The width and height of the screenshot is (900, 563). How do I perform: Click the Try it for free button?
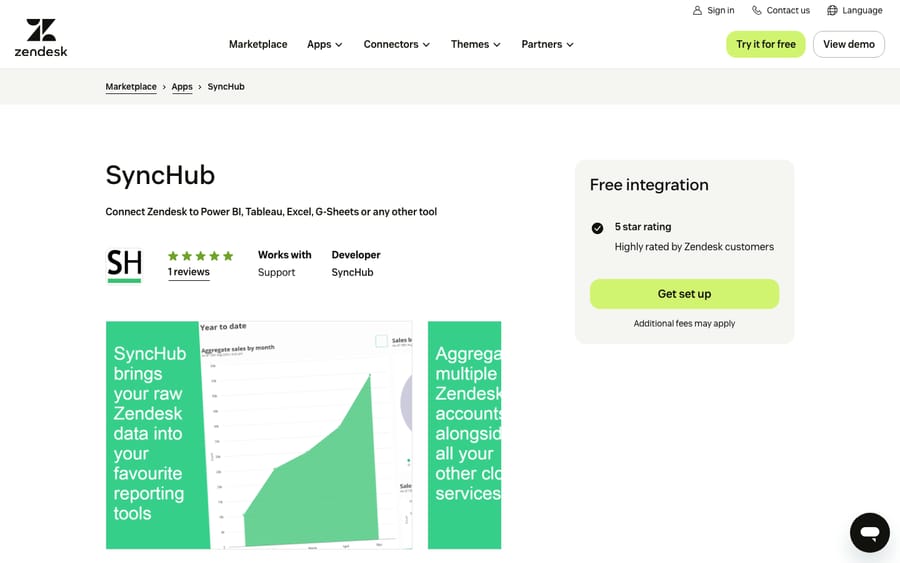(766, 44)
